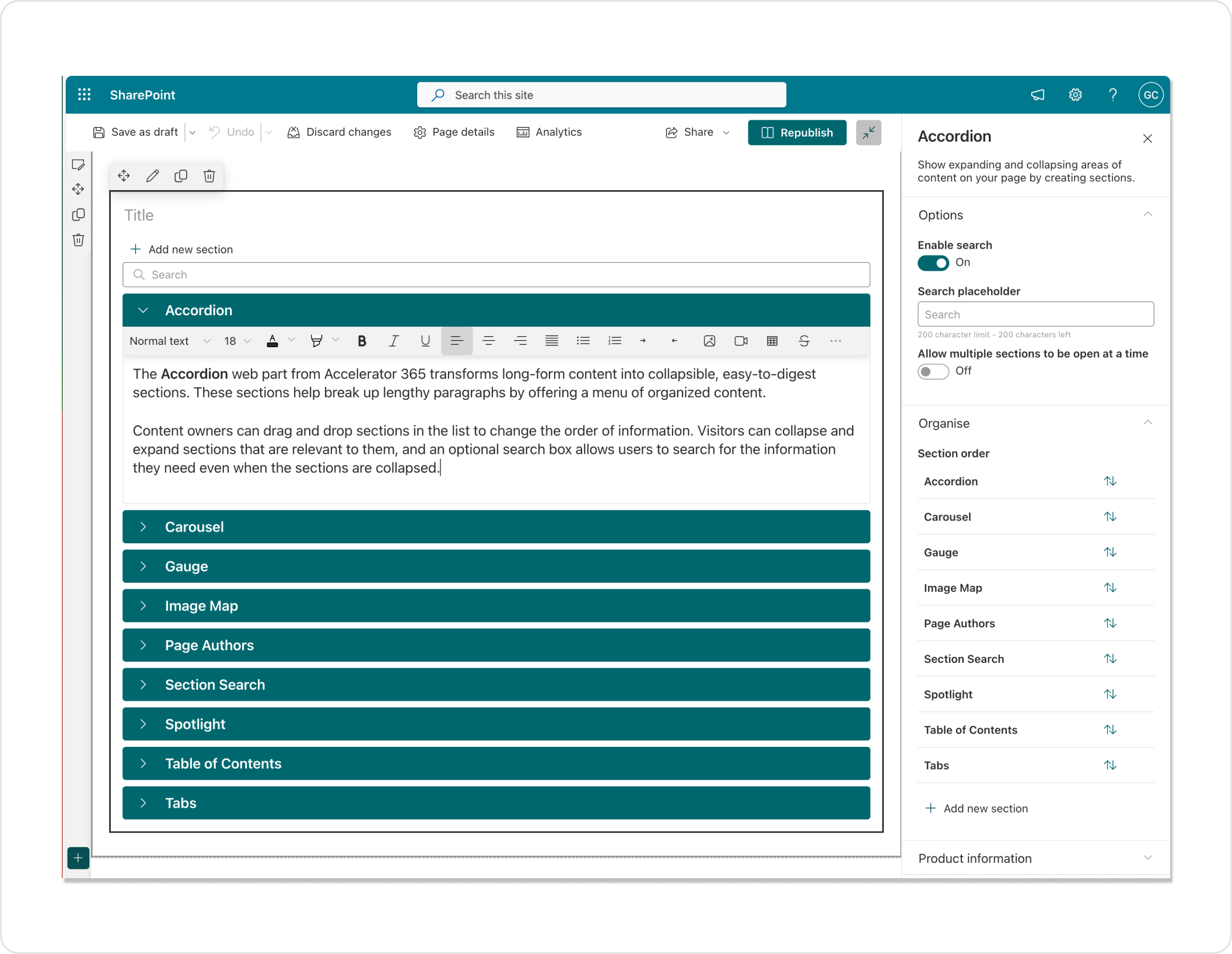The image size is (1232, 954).
Task: Turn off the Enable search toggle
Action: pos(933,263)
